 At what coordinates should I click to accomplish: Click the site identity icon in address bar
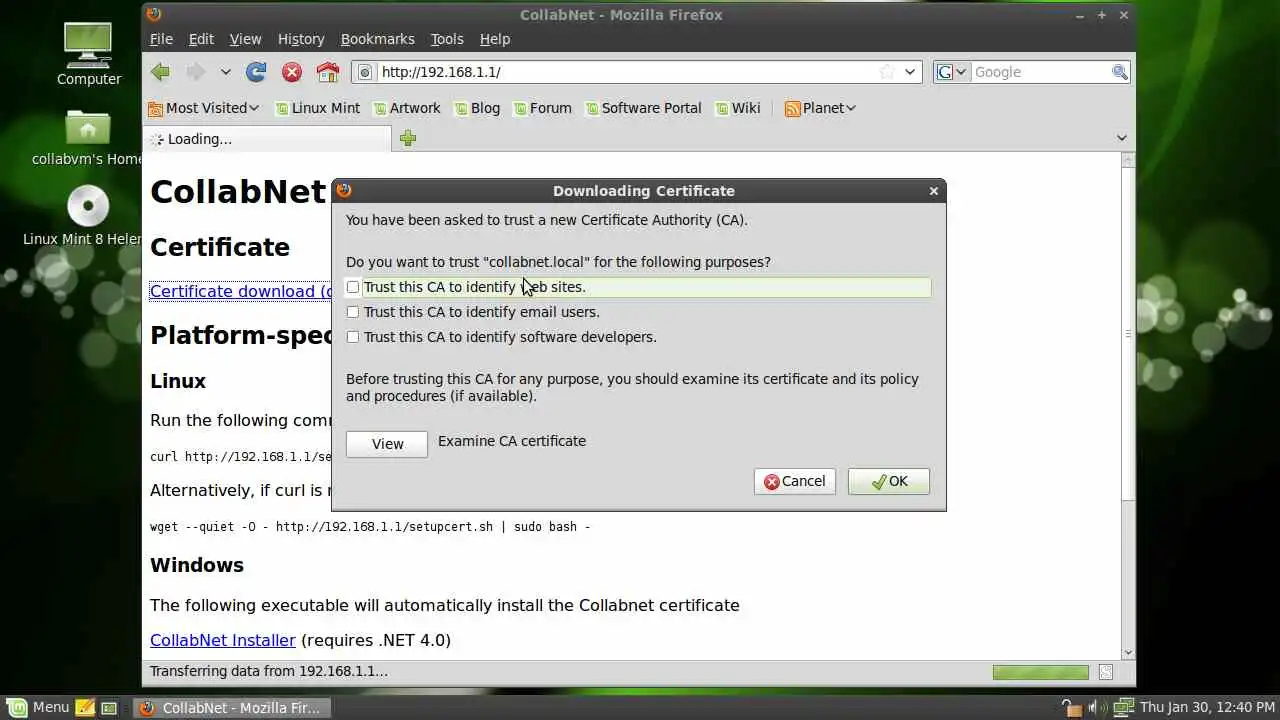pos(365,72)
